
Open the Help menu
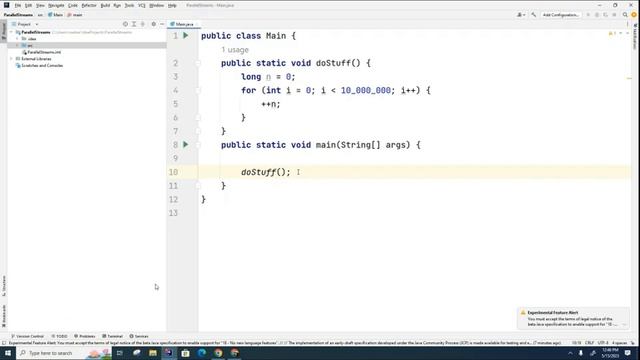(172, 5)
